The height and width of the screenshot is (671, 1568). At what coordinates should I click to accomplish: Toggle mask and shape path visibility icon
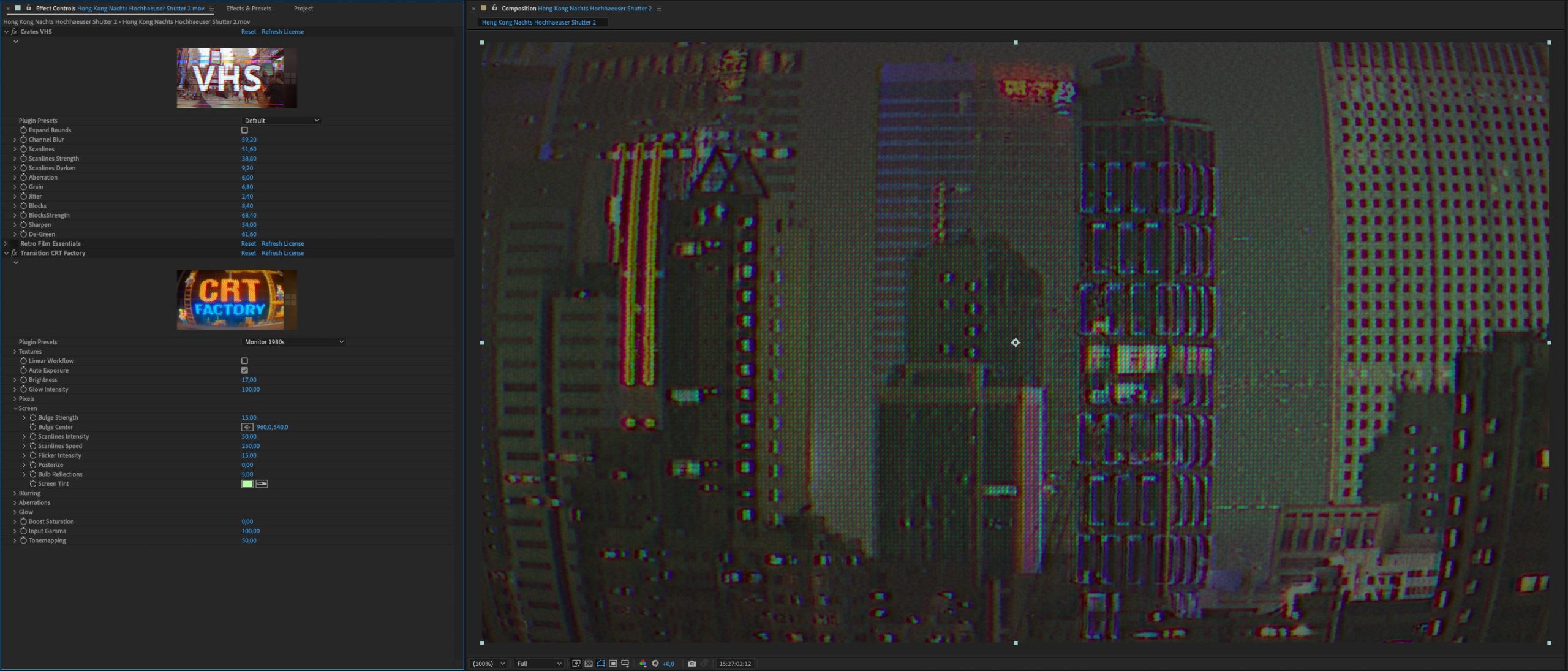[601, 664]
